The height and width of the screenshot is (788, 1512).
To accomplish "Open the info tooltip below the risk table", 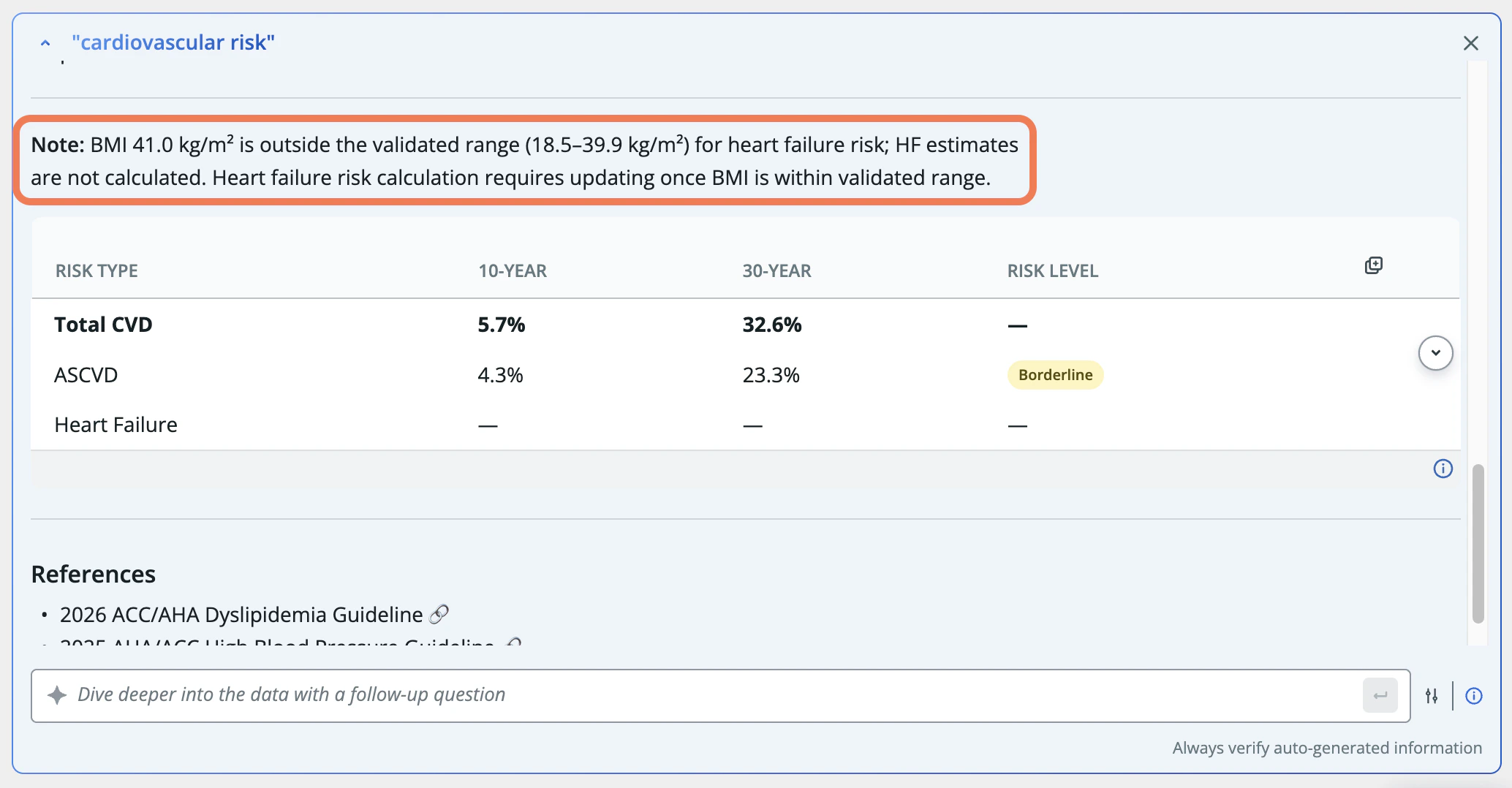I will click(x=1443, y=469).
